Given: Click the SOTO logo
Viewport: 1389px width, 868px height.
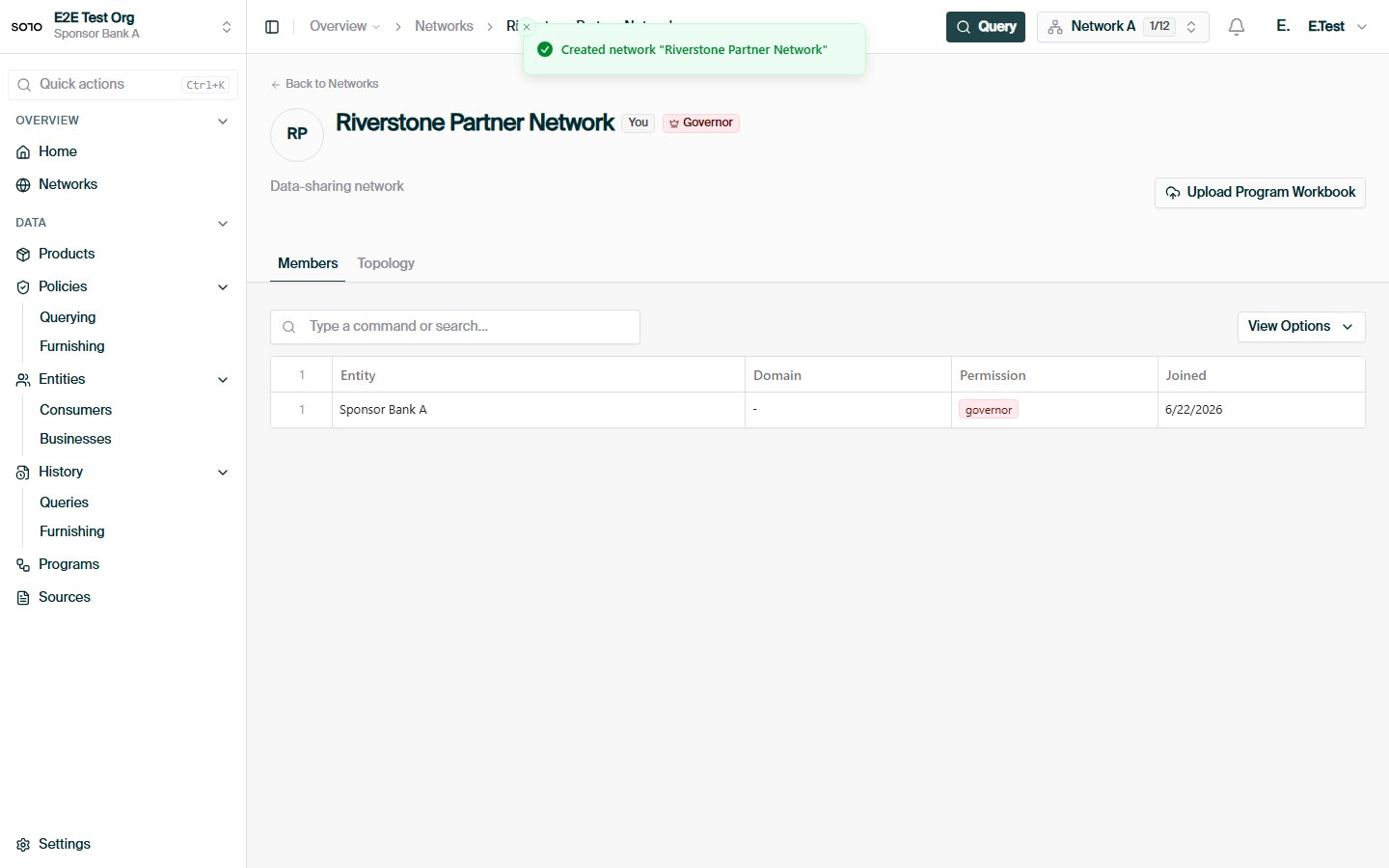Looking at the screenshot, I should click(27, 27).
